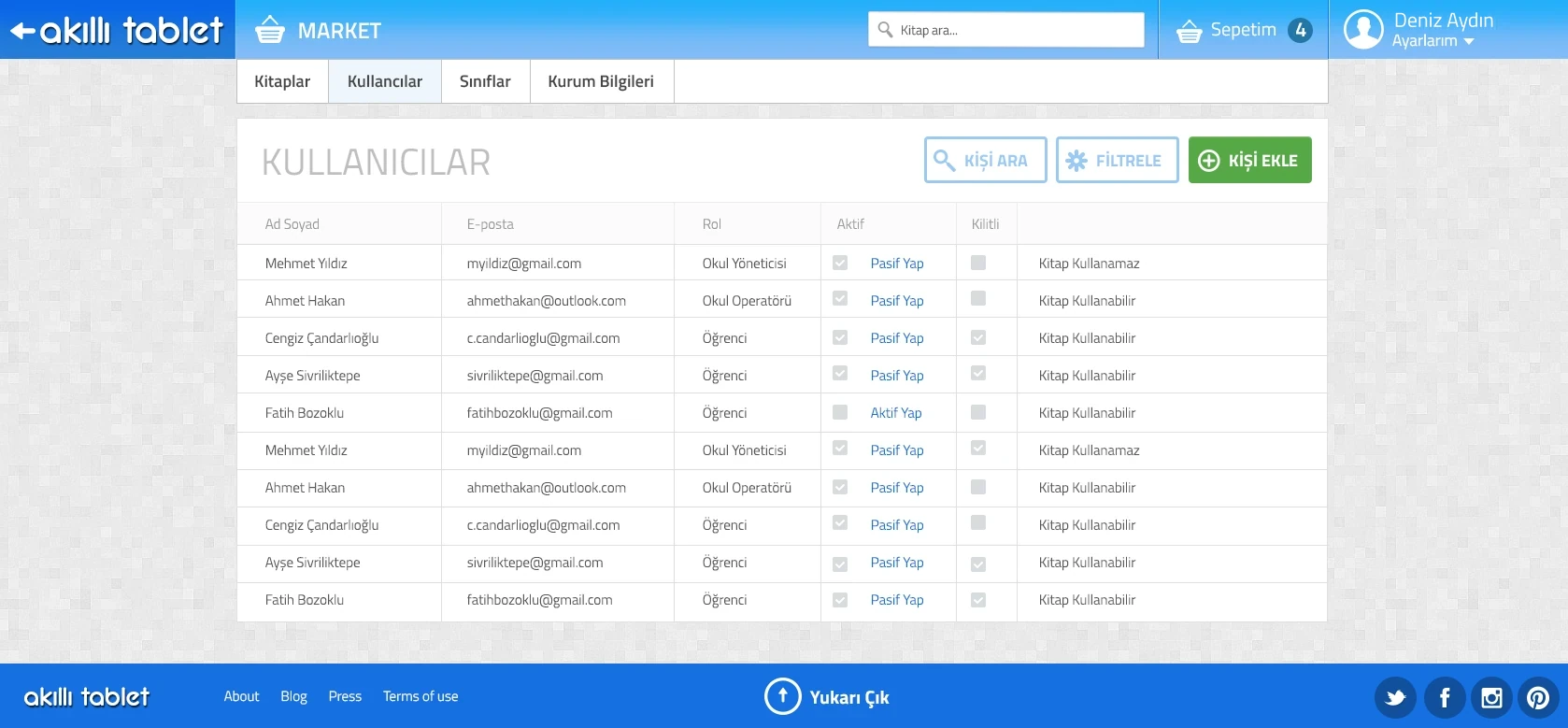This screenshot has width=1568, height=728.
Task: Click the Yukarı Çık up-arrow icon
Action: [x=783, y=696]
